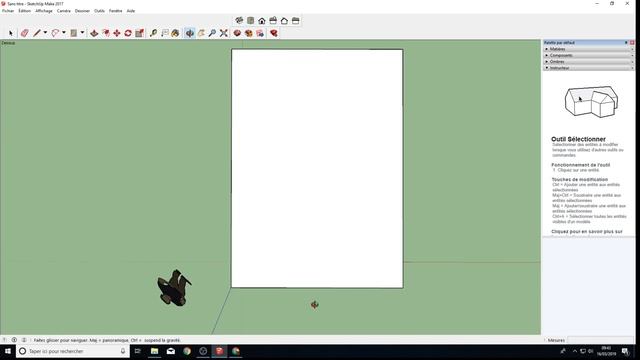Select the Tape Measure tool
Screen dimensions: 640x360
[153, 33]
